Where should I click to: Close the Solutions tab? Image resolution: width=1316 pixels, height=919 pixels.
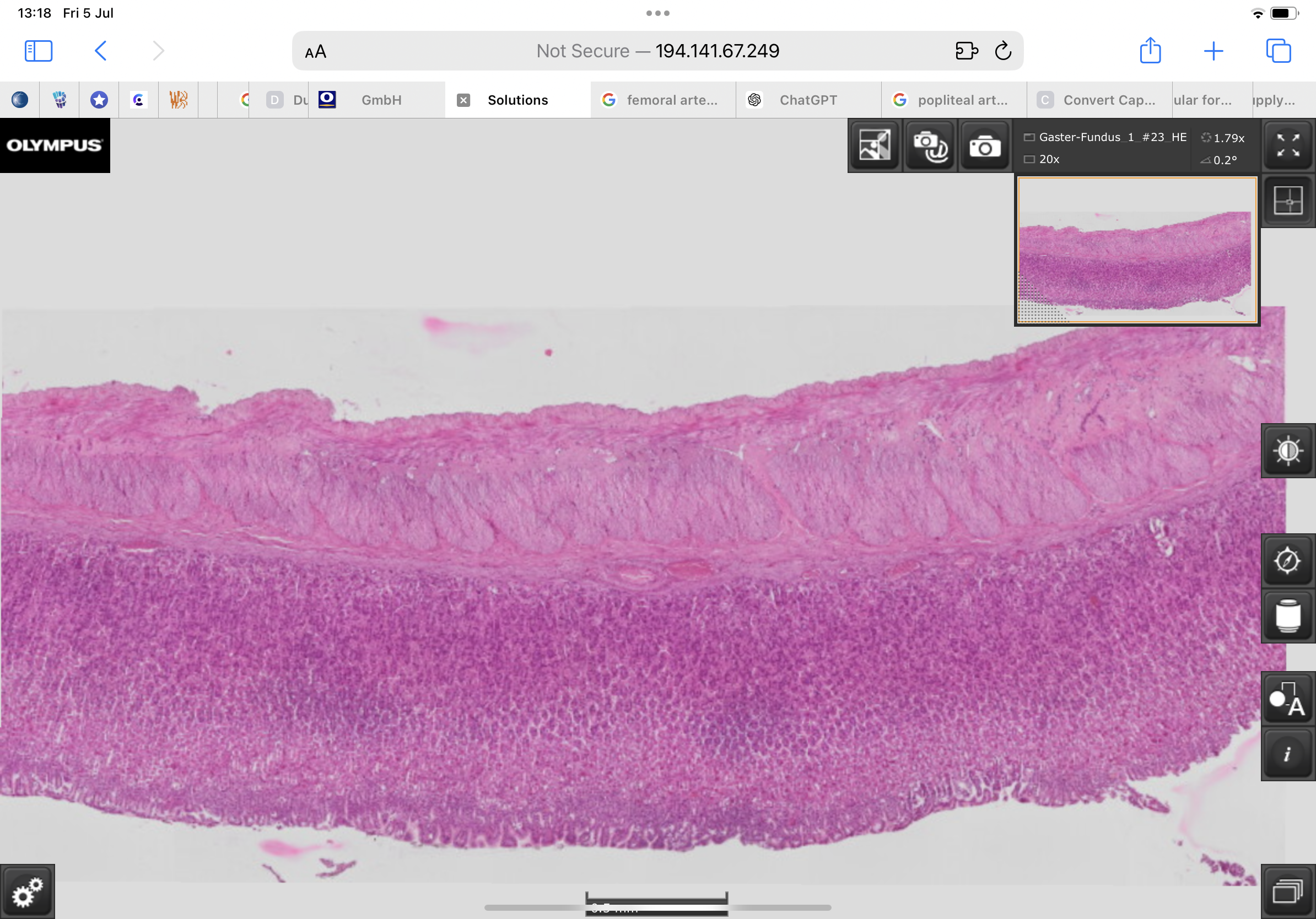pyautogui.click(x=463, y=100)
